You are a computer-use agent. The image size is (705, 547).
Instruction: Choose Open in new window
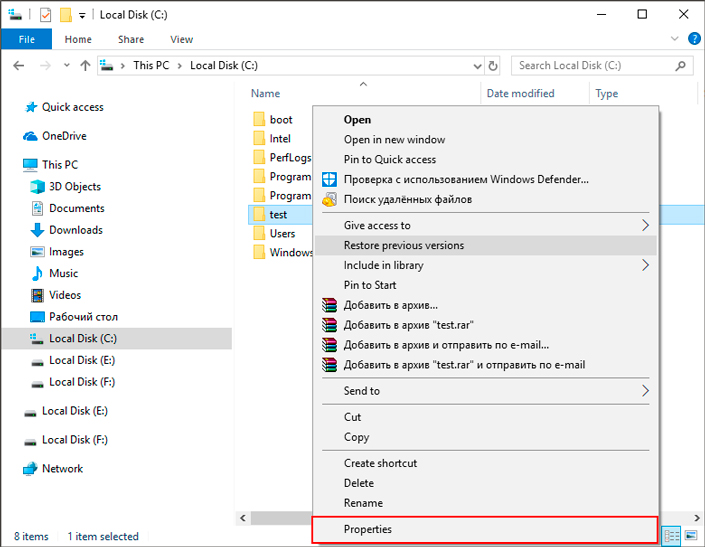486,140
